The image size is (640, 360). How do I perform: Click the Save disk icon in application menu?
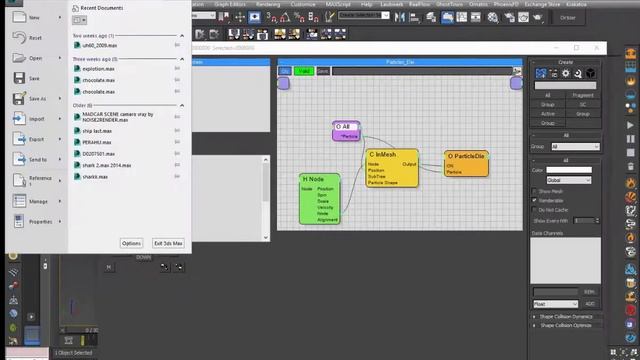(19, 78)
